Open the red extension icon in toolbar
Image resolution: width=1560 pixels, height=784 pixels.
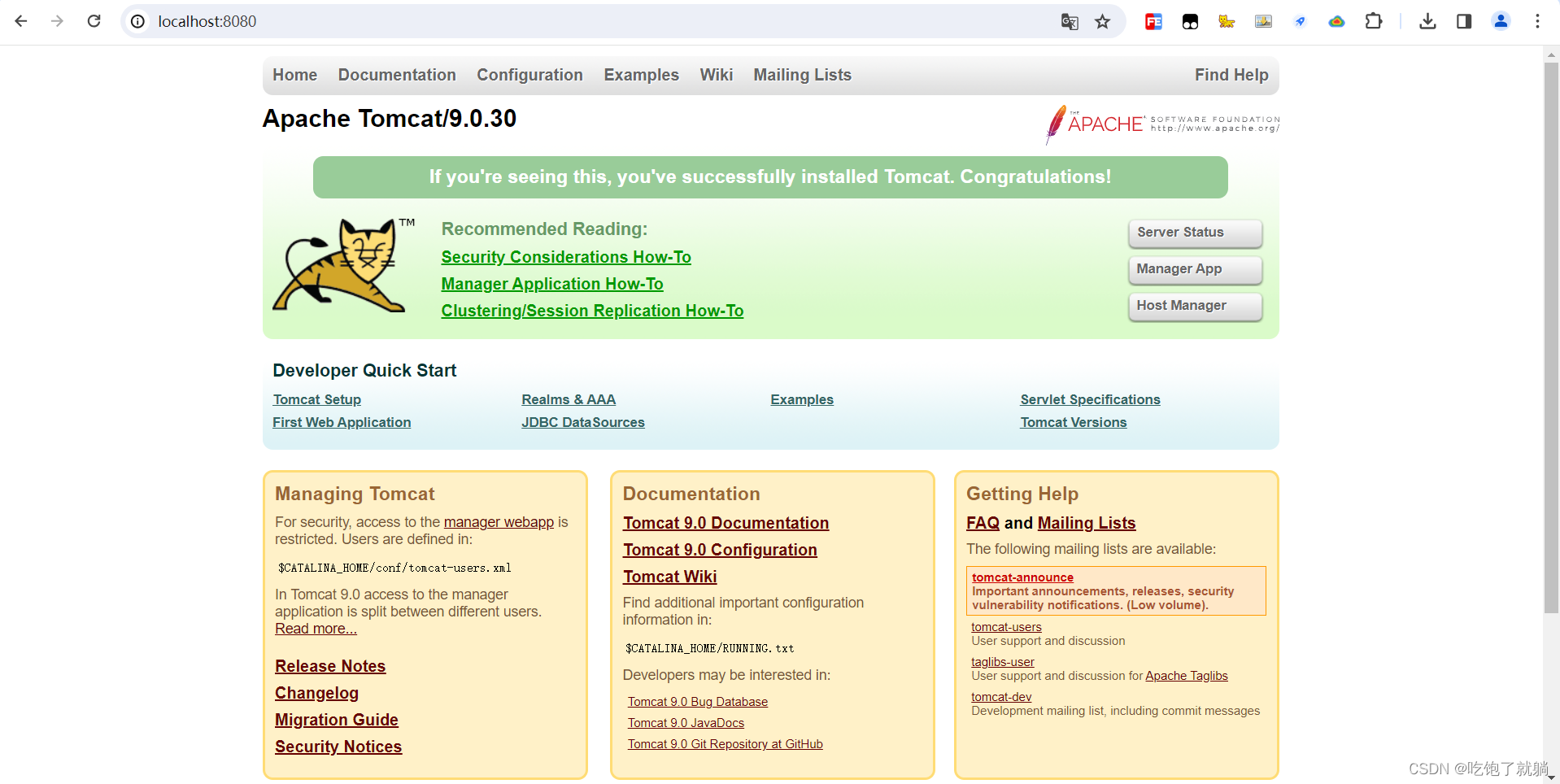click(1153, 21)
